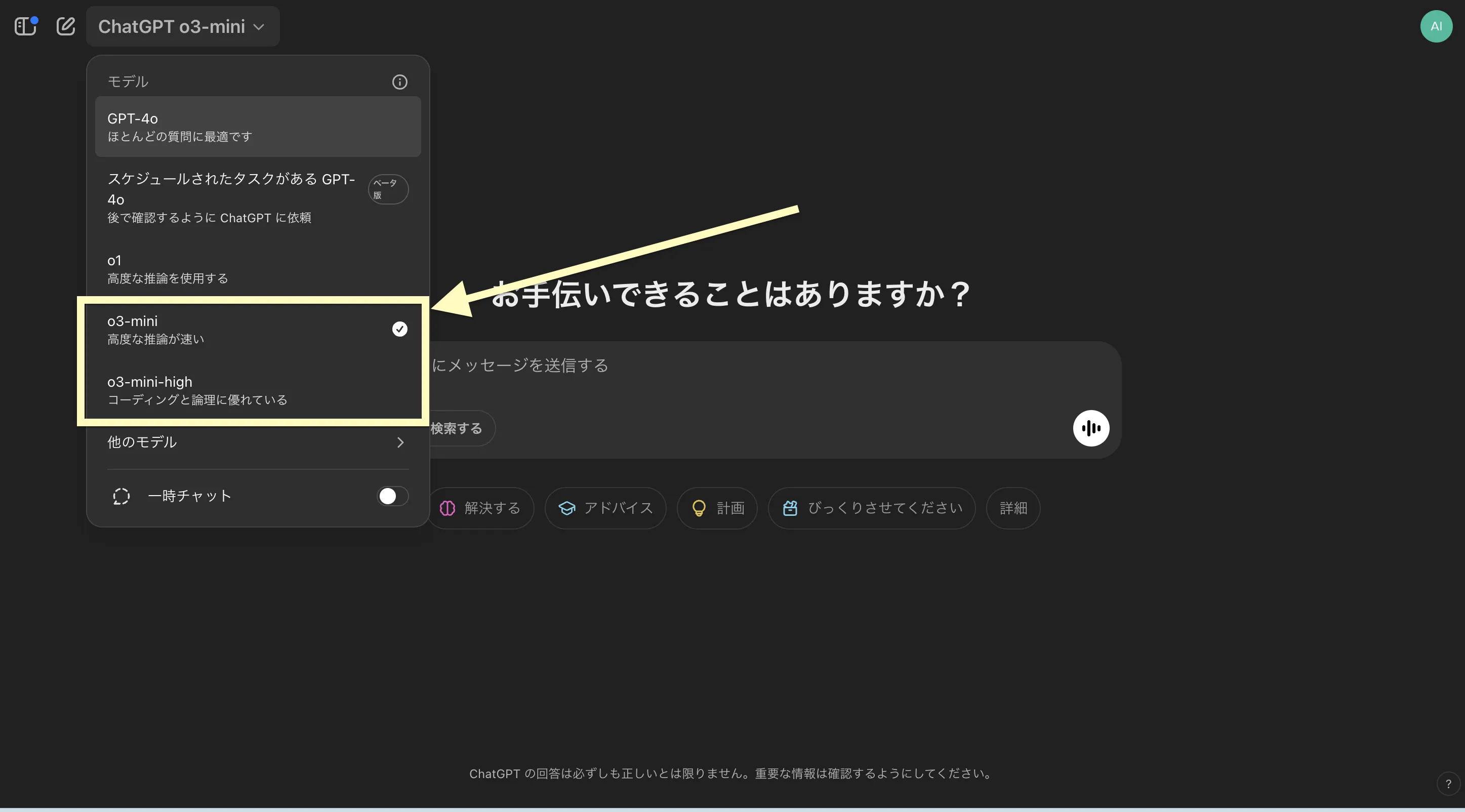Click the pink brain icon on 解決する
Screen dimensions: 1465x812
pos(447,508)
